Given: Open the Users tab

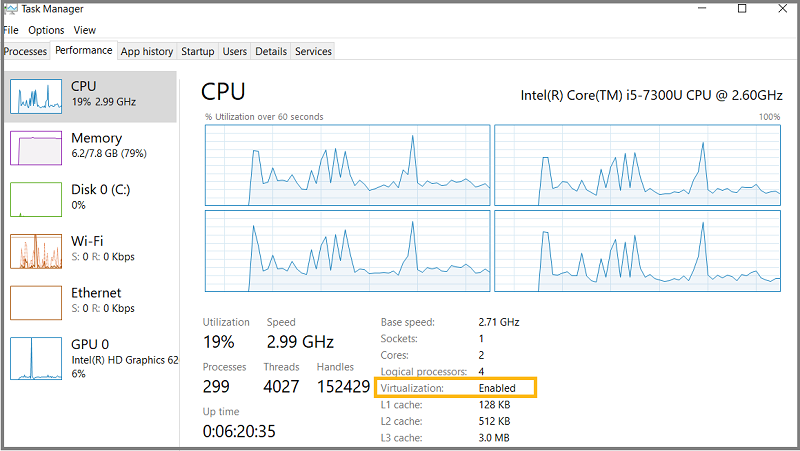Looking at the screenshot, I should pos(235,51).
